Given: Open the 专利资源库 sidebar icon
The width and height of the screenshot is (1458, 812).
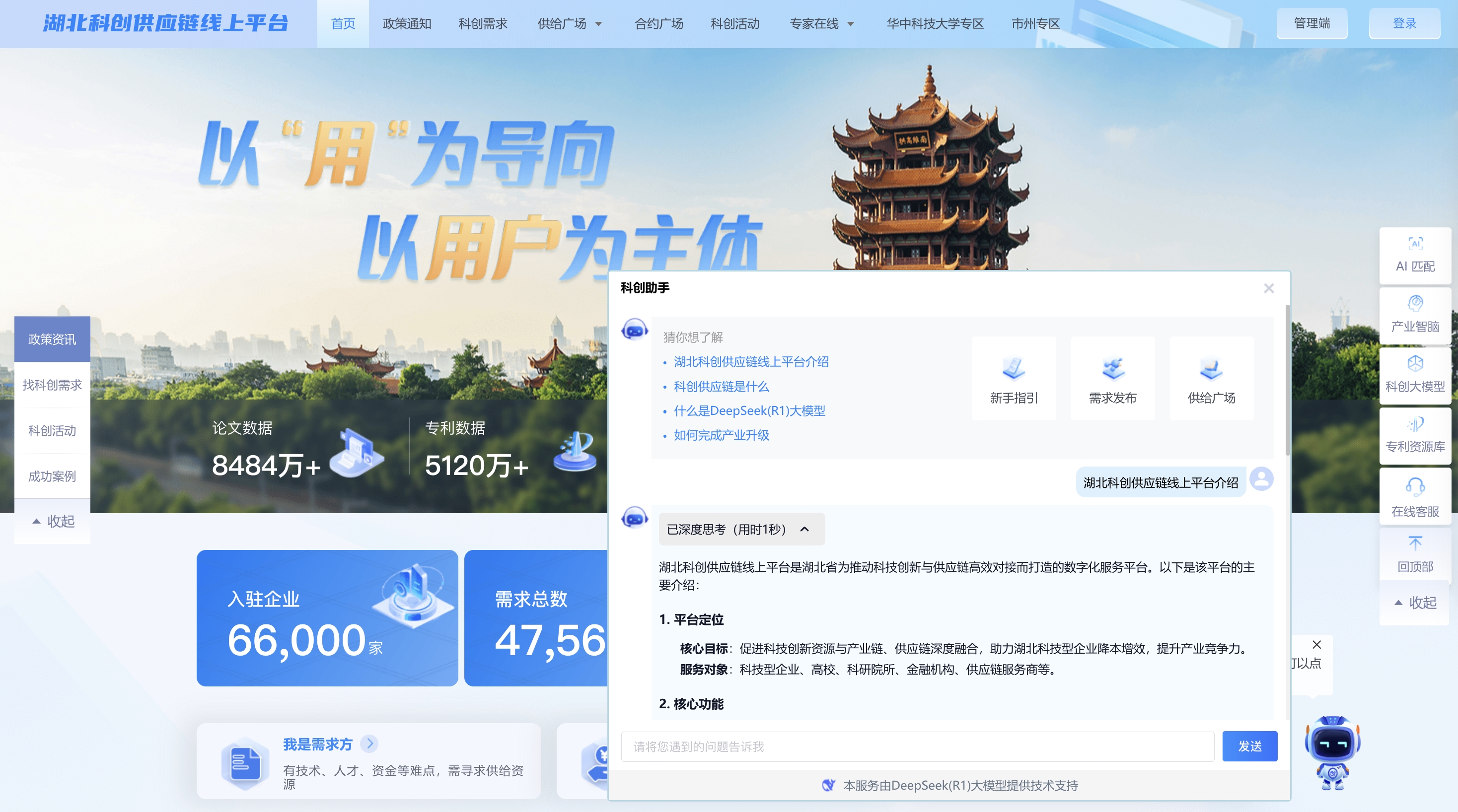Looking at the screenshot, I should 1414,424.
